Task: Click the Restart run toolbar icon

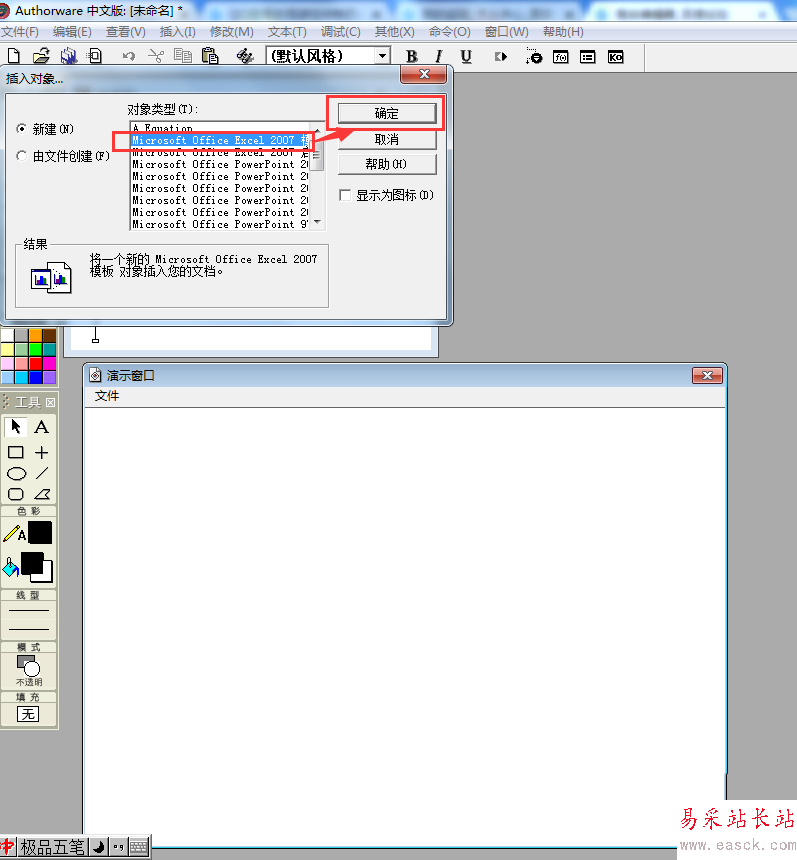Action: 501,56
